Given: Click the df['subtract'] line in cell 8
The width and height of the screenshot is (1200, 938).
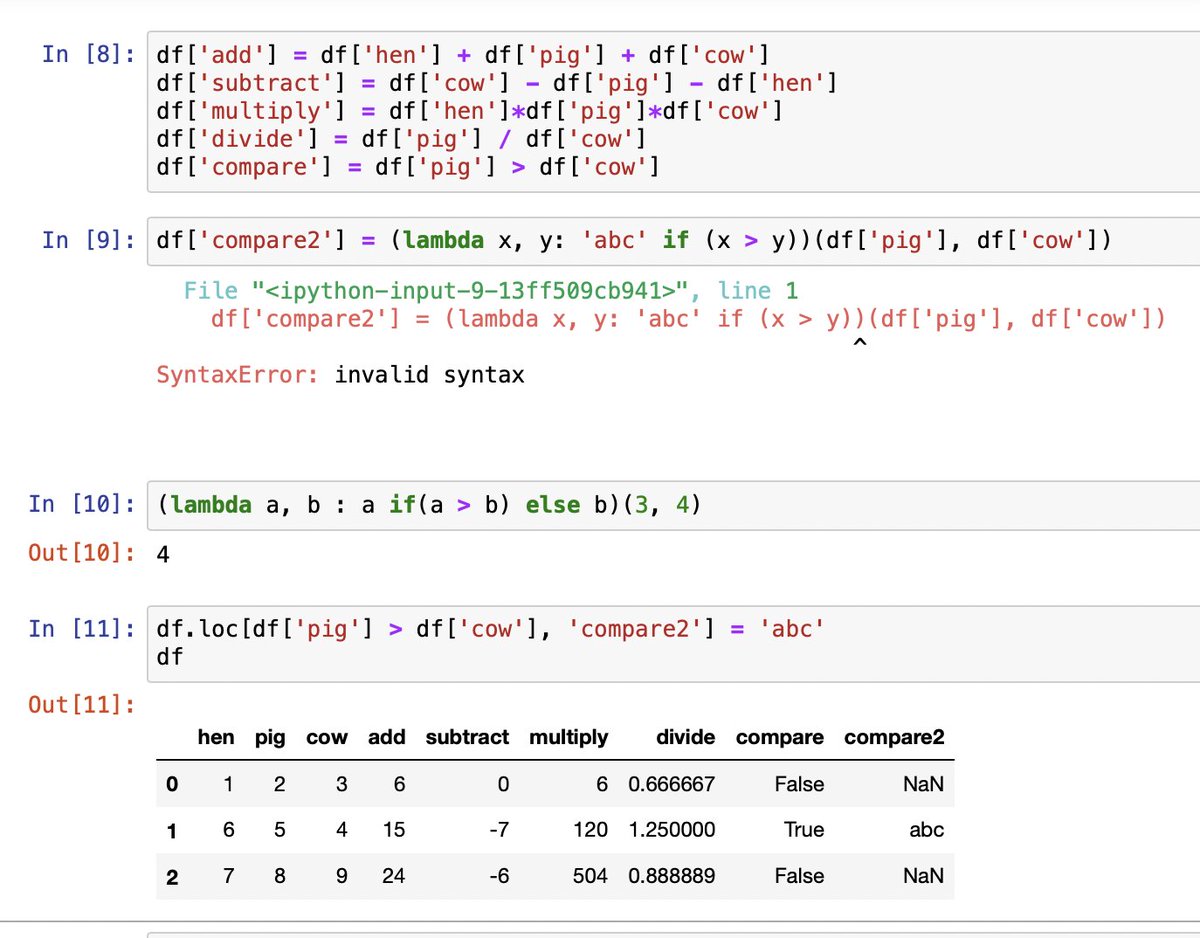Looking at the screenshot, I should (x=496, y=82).
